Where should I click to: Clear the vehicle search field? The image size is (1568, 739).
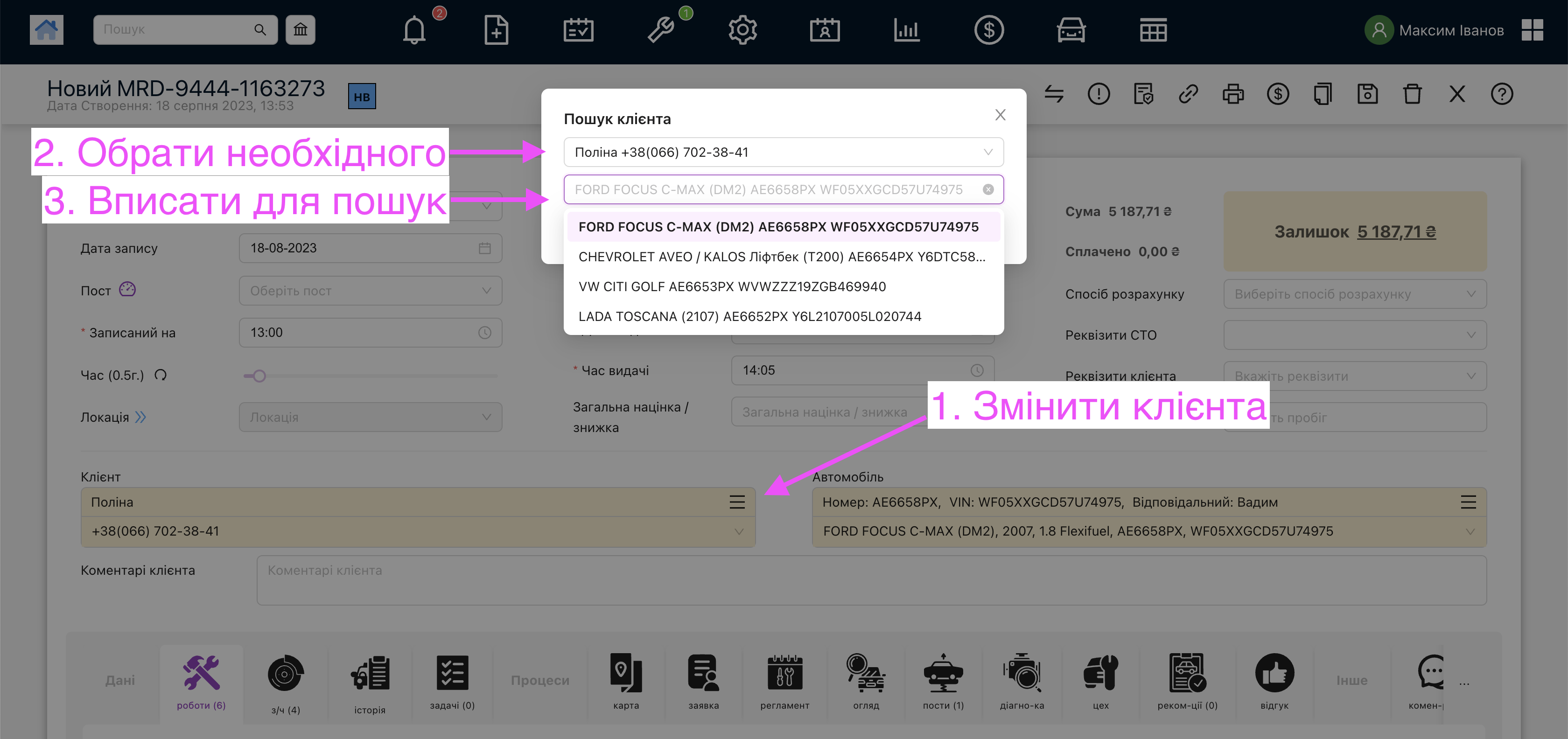pyautogui.click(x=988, y=190)
